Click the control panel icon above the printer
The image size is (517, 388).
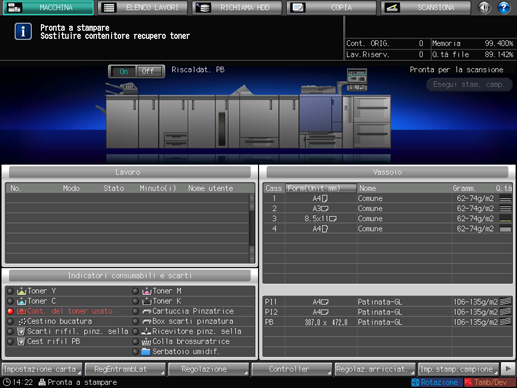pyautogui.click(x=357, y=79)
